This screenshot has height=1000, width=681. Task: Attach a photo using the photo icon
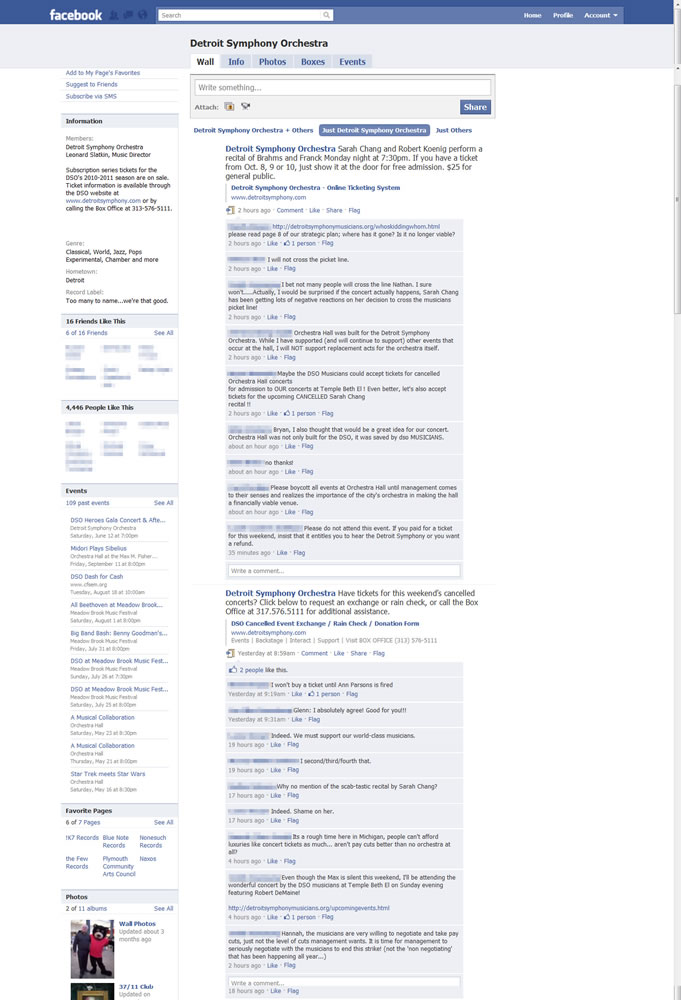tap(229, 107)
